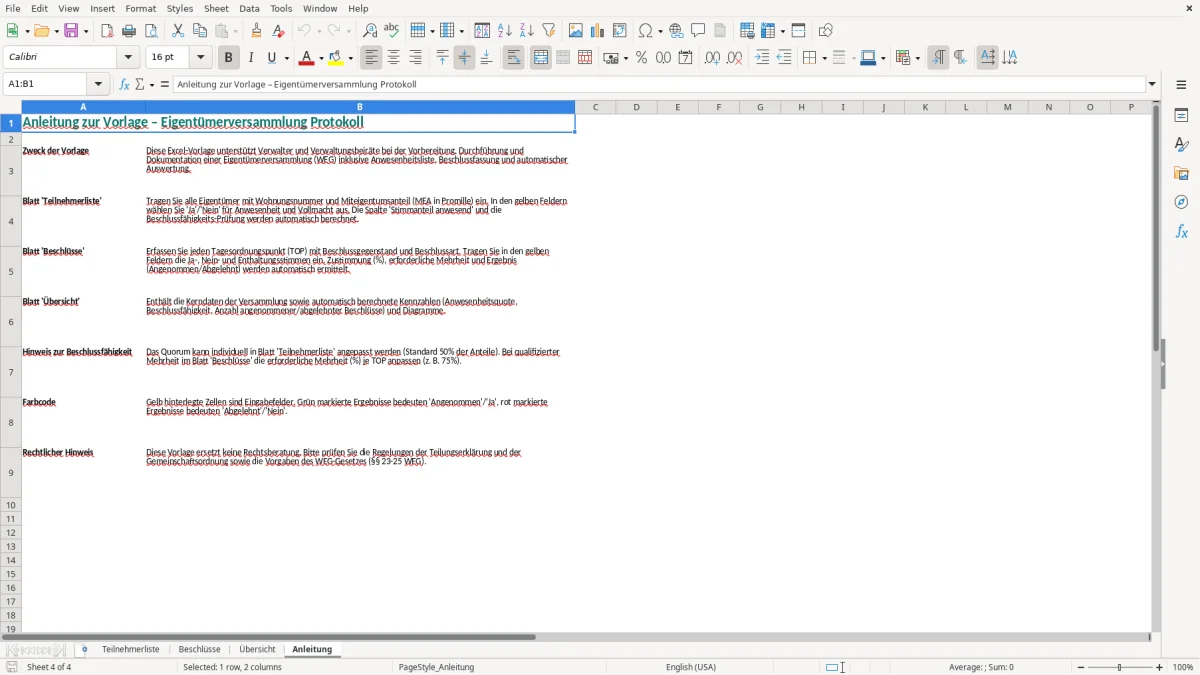Click the formula input line
1200x675 pixels.
[658, 85]
